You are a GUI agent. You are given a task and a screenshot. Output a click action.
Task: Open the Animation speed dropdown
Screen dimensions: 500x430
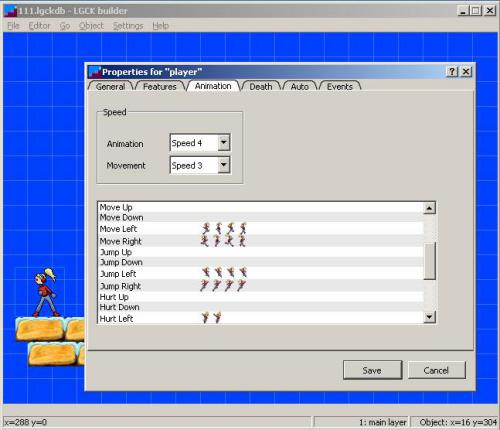click(224, 143)
